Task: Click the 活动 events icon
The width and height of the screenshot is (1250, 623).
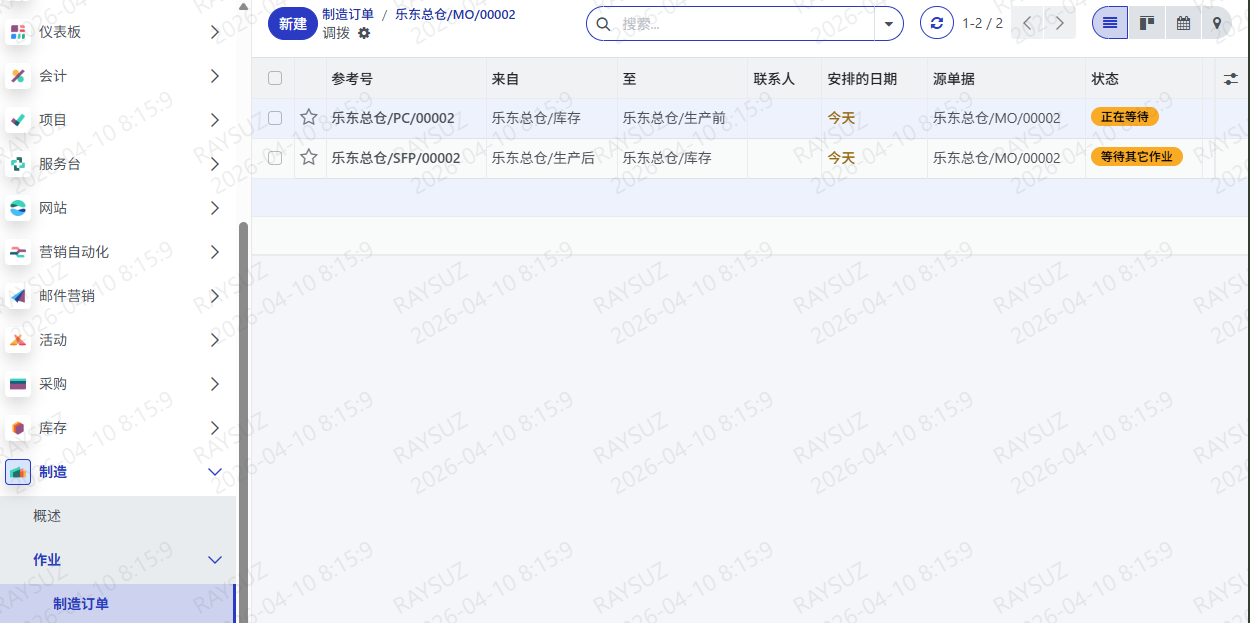Action: point(18,340)
